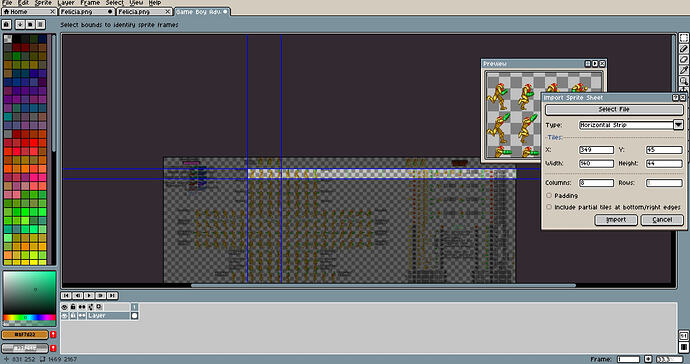This screenshot has width=690, height=364.
Task: Click the background color button
Action: coord(25,348)
